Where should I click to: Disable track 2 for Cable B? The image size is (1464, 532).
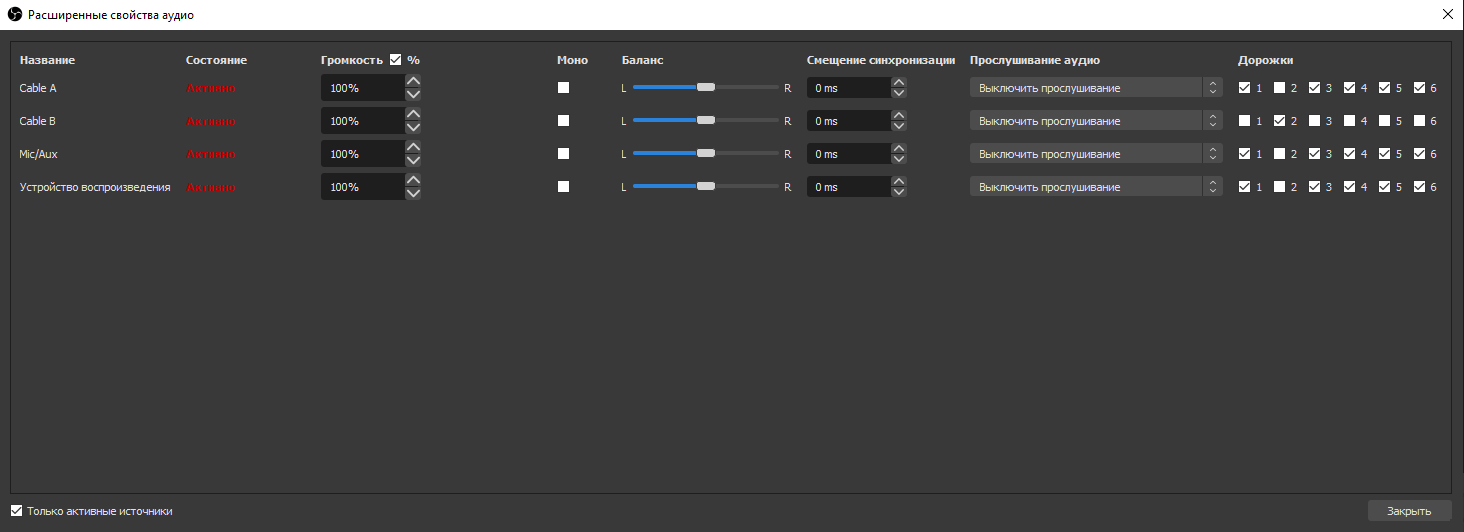(x=1279, y=121)
